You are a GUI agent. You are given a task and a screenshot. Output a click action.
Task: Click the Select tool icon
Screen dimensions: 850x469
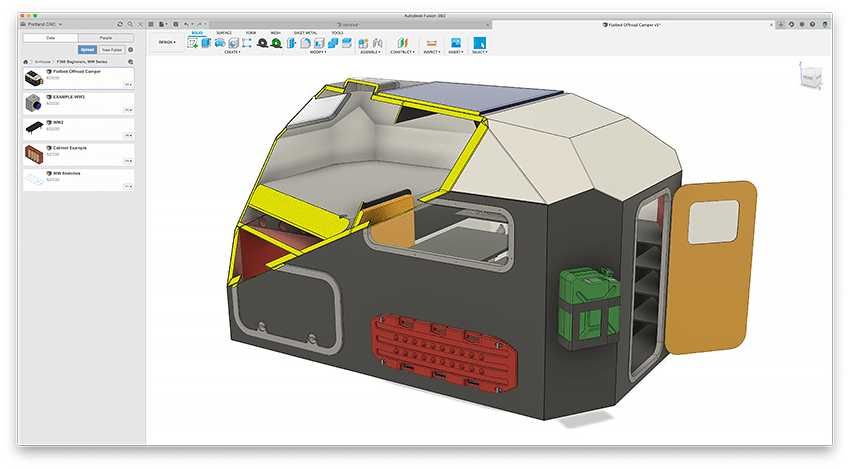coord(479,43)
